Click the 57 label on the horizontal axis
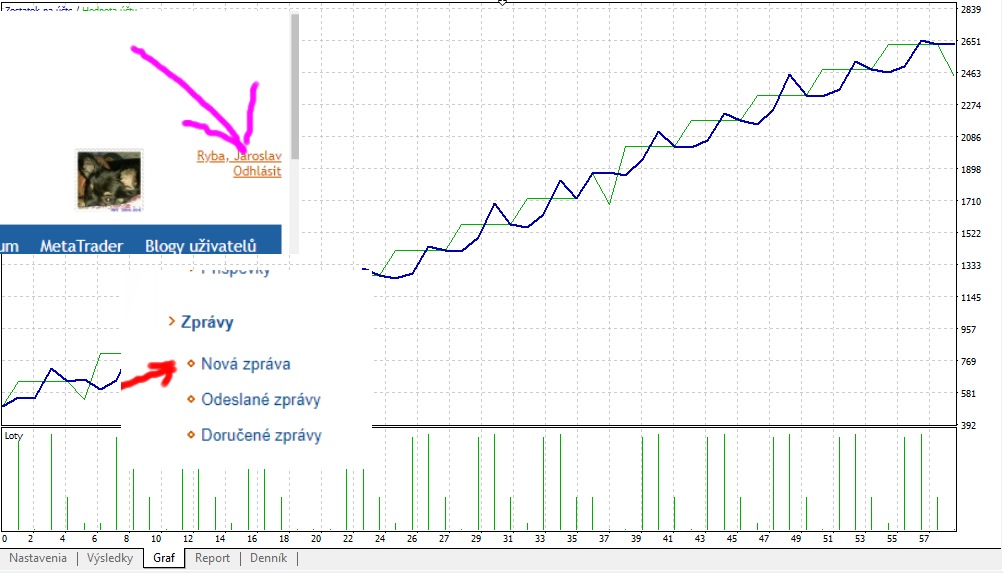This screenshot has height=573, width=1003. coord(924,539)
